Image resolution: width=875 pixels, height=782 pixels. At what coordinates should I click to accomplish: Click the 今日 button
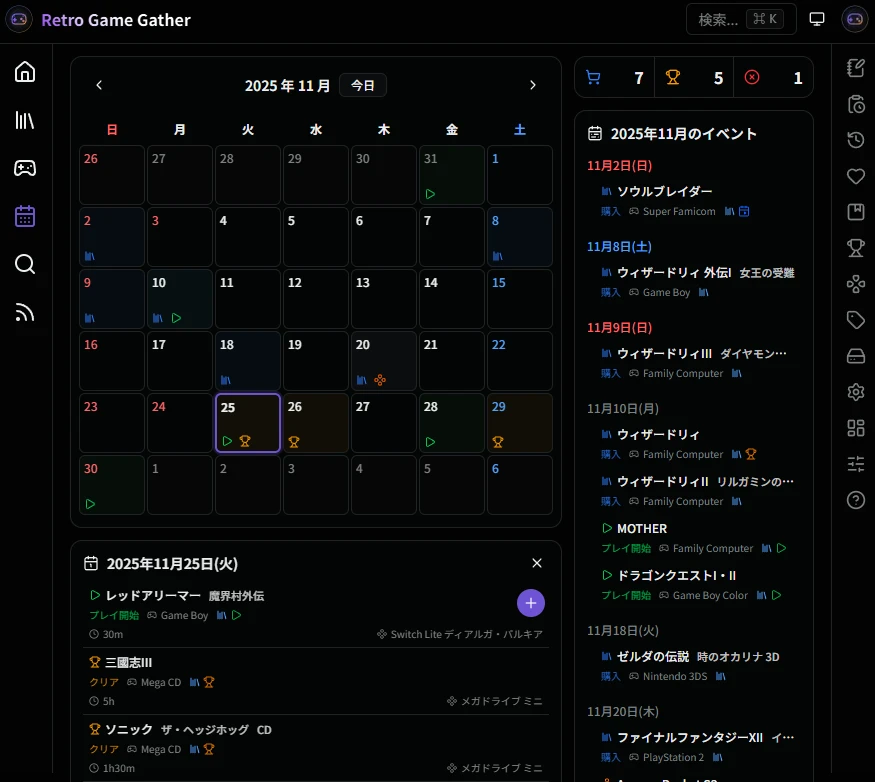tap(362, 85)
